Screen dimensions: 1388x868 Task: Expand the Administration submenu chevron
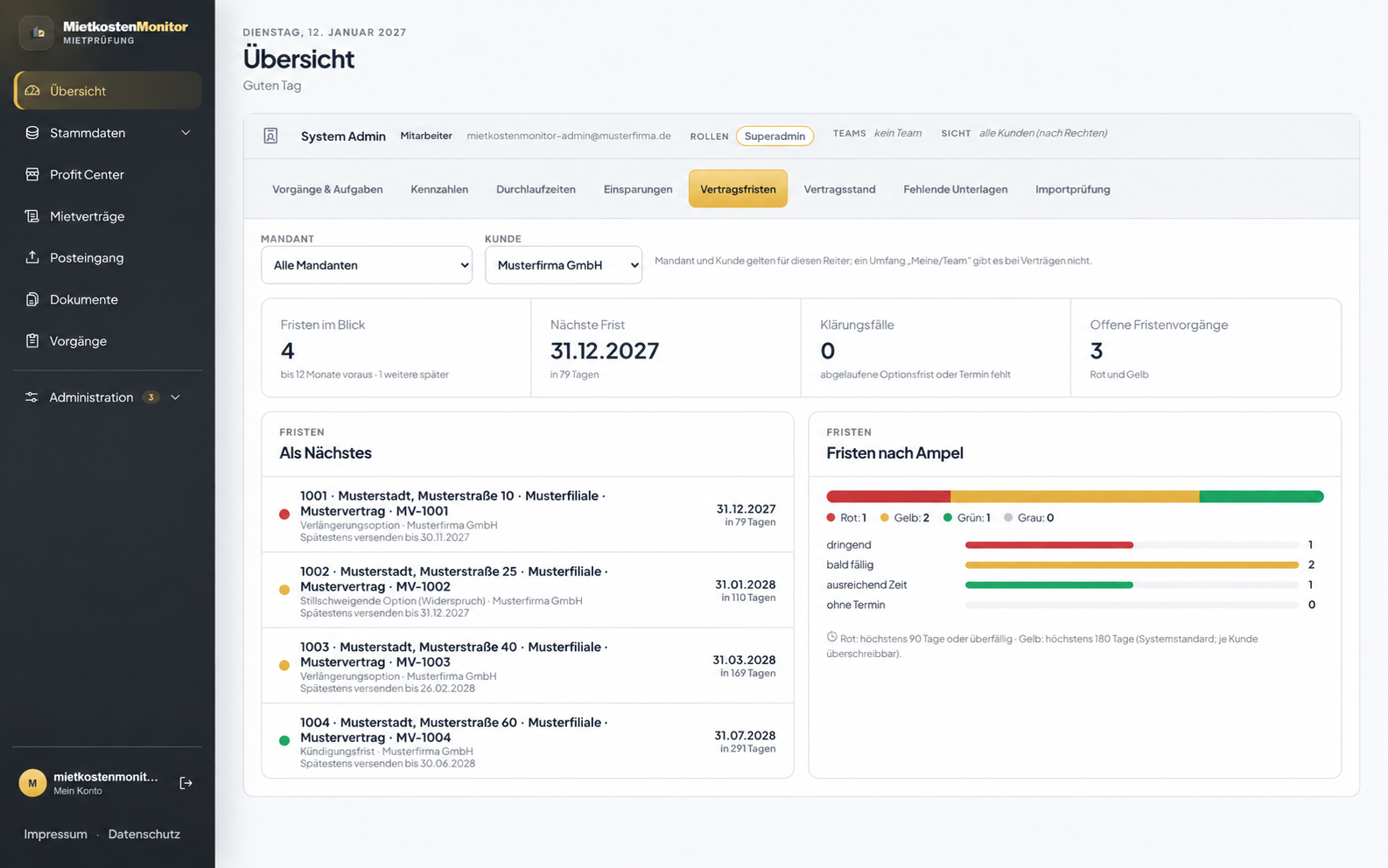pyautogui.click(x=175, y=397)
